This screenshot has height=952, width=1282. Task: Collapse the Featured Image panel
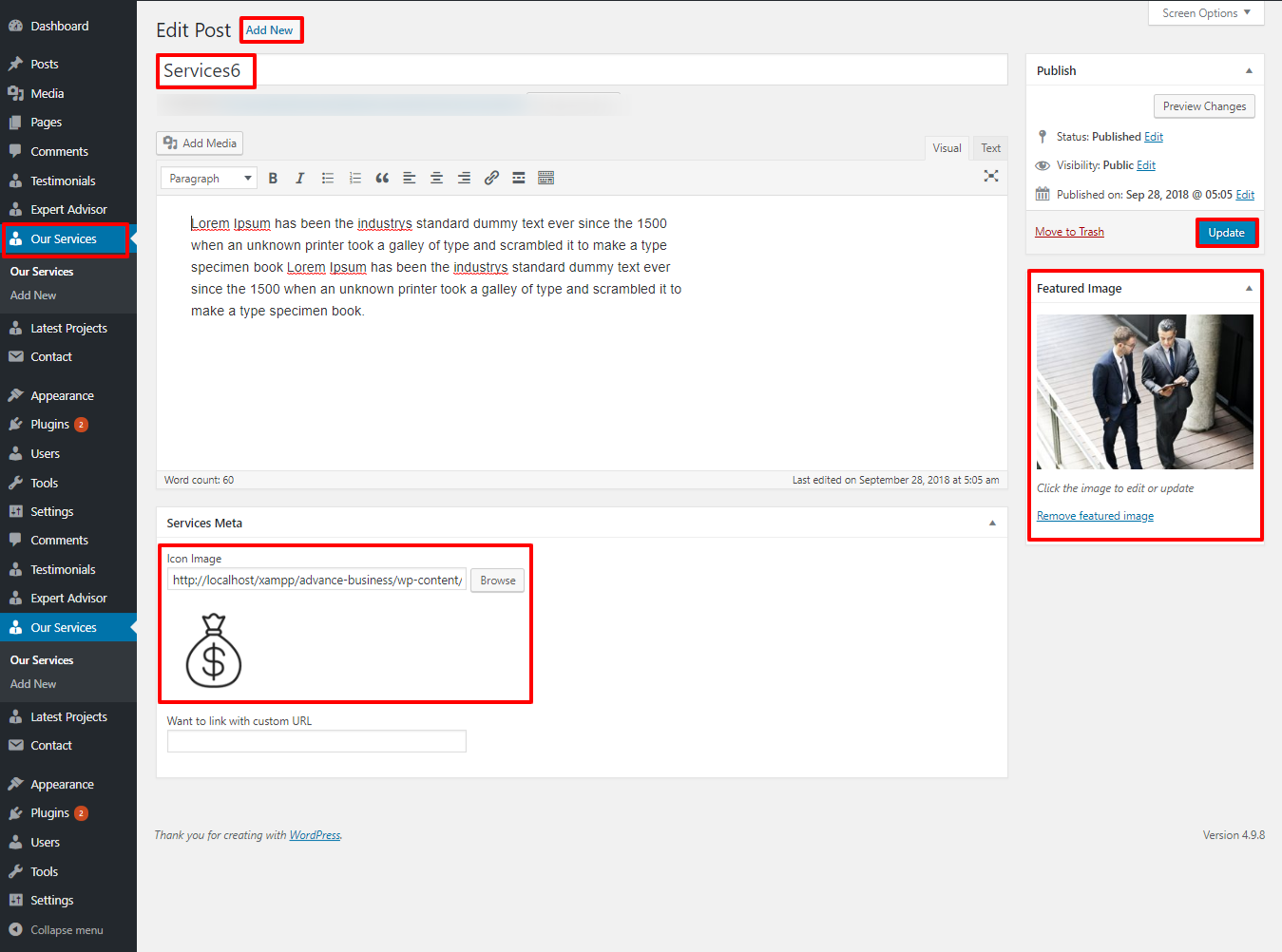tap(1249, 288)
